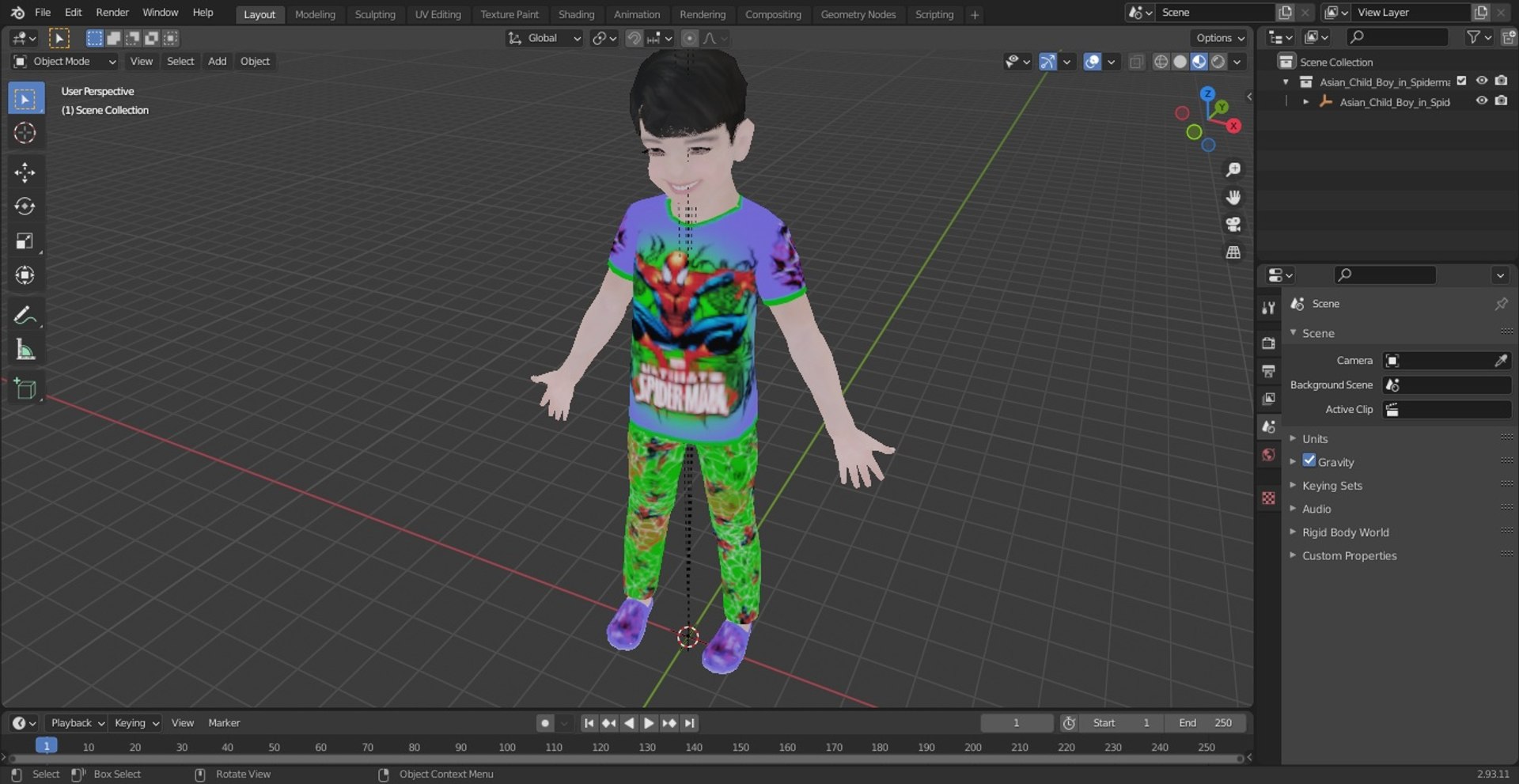Open the Global transform orientation dropdown
Viewport: 1519px width, 784px height.
click(x=544, y=38)
